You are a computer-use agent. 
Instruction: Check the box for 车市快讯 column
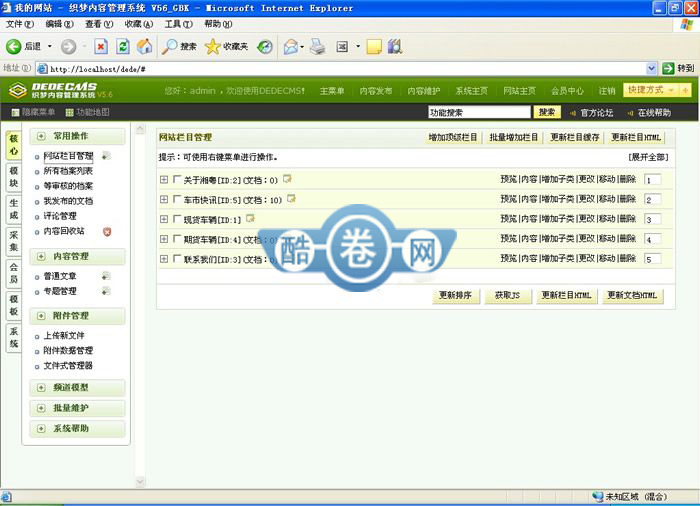pyautogui.click(x=177, y=199)
